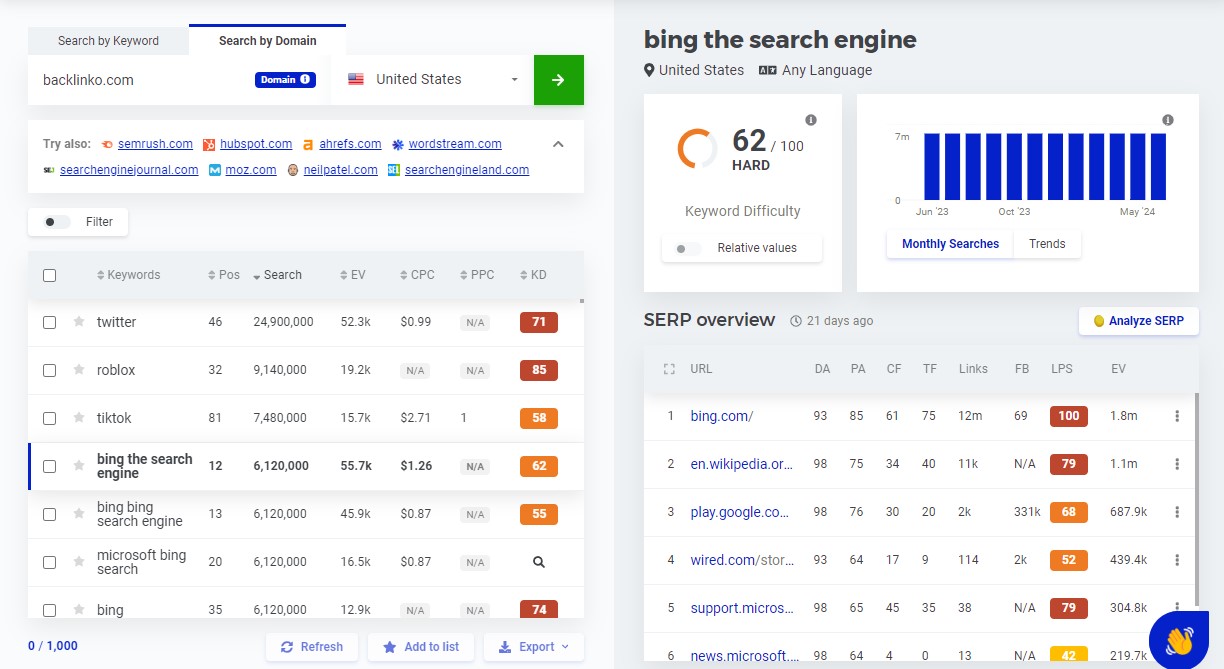Click the Any Language selector
The width and height of the screenshot is (1224, 669).
pyautogui.click(x=815, y=70)
